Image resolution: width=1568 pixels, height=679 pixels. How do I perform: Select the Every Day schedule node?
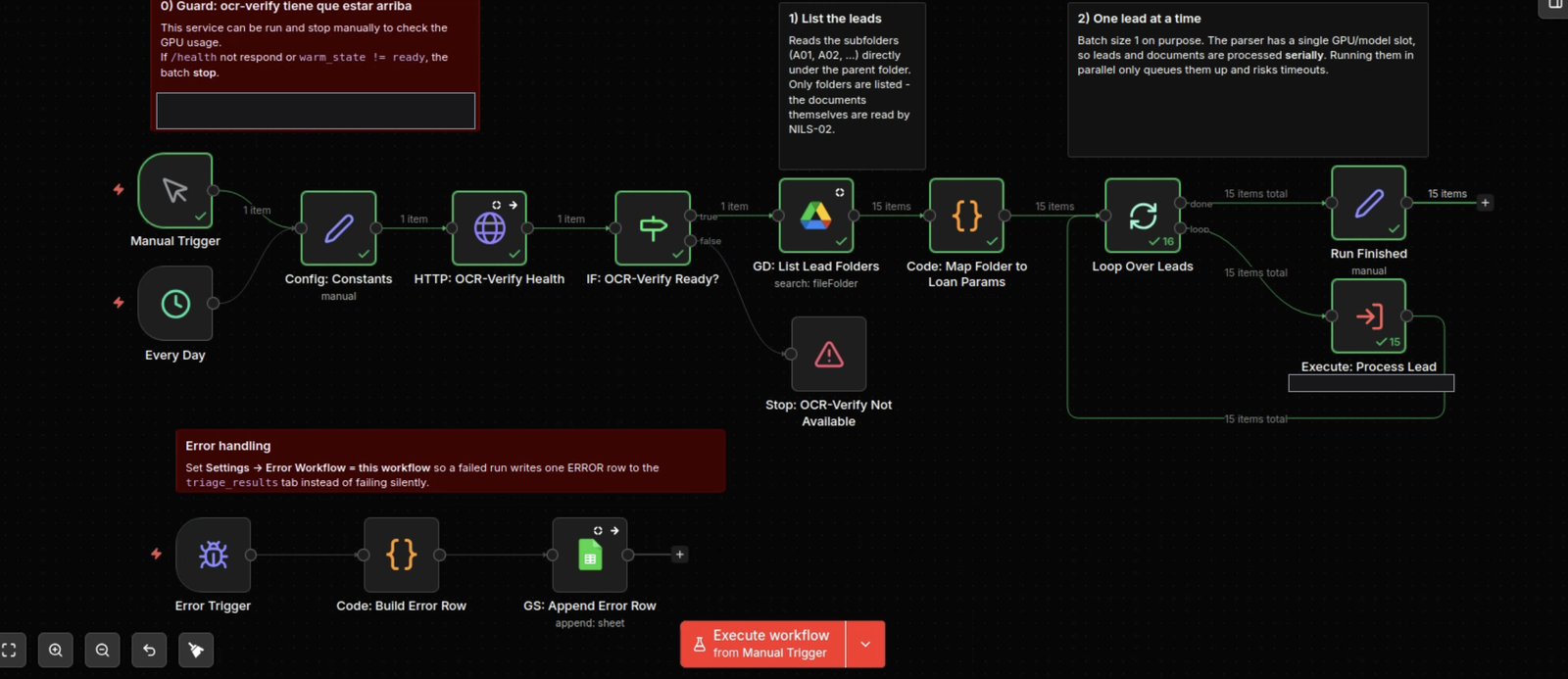tap(175, 304)
